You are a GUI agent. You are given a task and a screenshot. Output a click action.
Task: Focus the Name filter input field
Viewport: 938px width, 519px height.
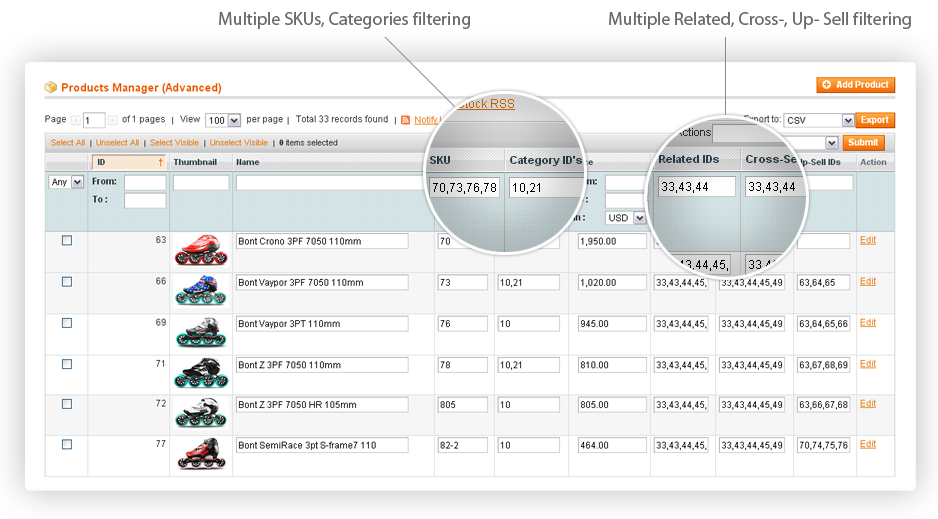[330, 183]
